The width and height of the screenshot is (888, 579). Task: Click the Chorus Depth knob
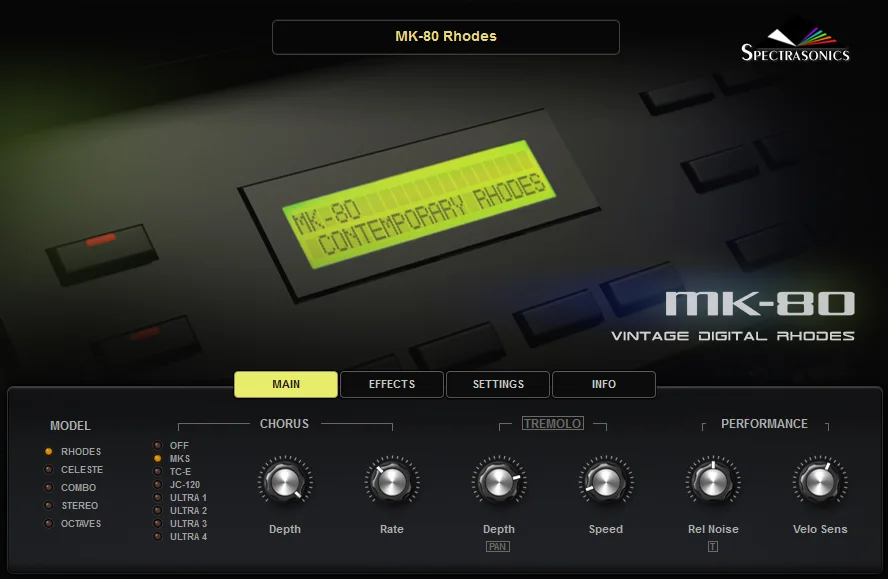tap(285, 482)
